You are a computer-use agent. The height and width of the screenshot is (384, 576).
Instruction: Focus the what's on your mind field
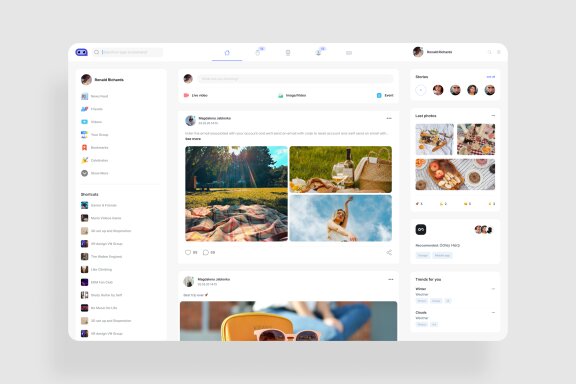point(295,79)
